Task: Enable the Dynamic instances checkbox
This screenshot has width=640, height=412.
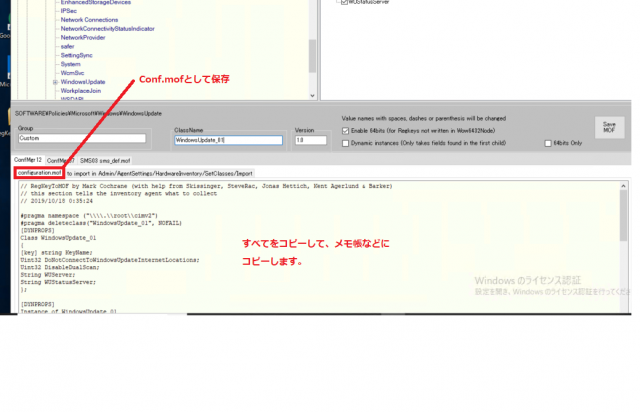Action: tap(346, 142)
